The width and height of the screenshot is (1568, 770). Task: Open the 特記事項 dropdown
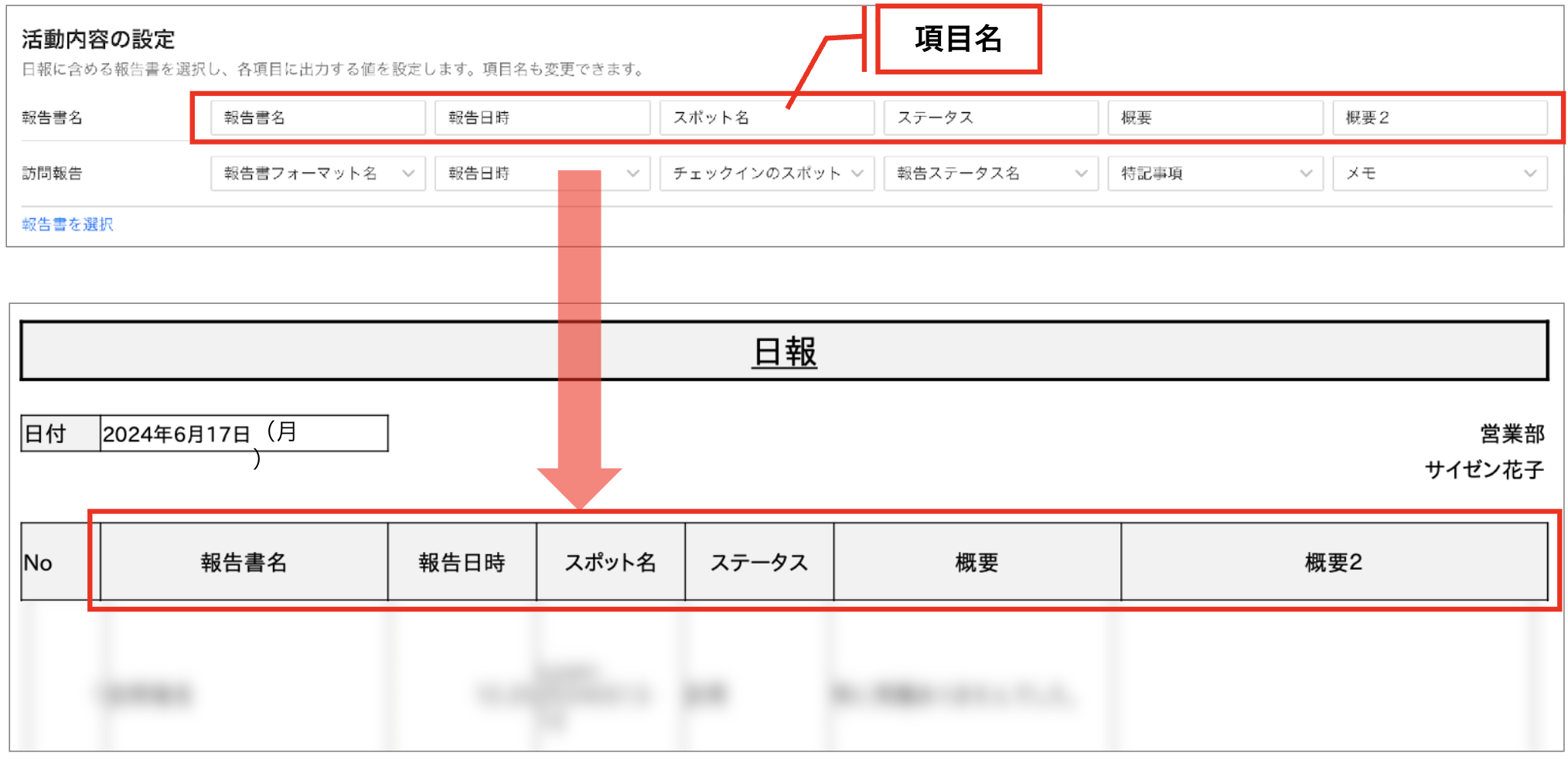1215,173
